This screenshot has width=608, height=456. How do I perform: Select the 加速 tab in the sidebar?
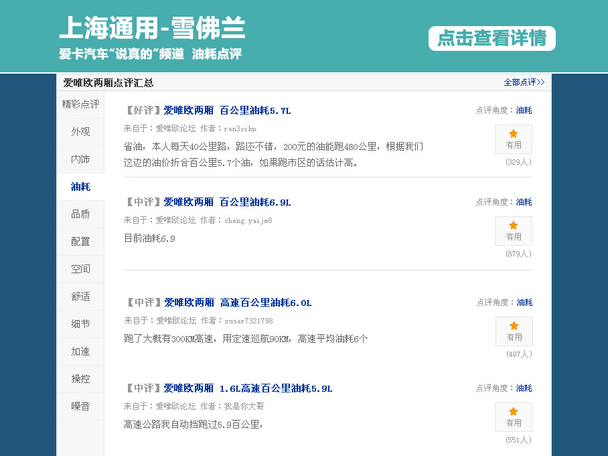click(80, 351)
